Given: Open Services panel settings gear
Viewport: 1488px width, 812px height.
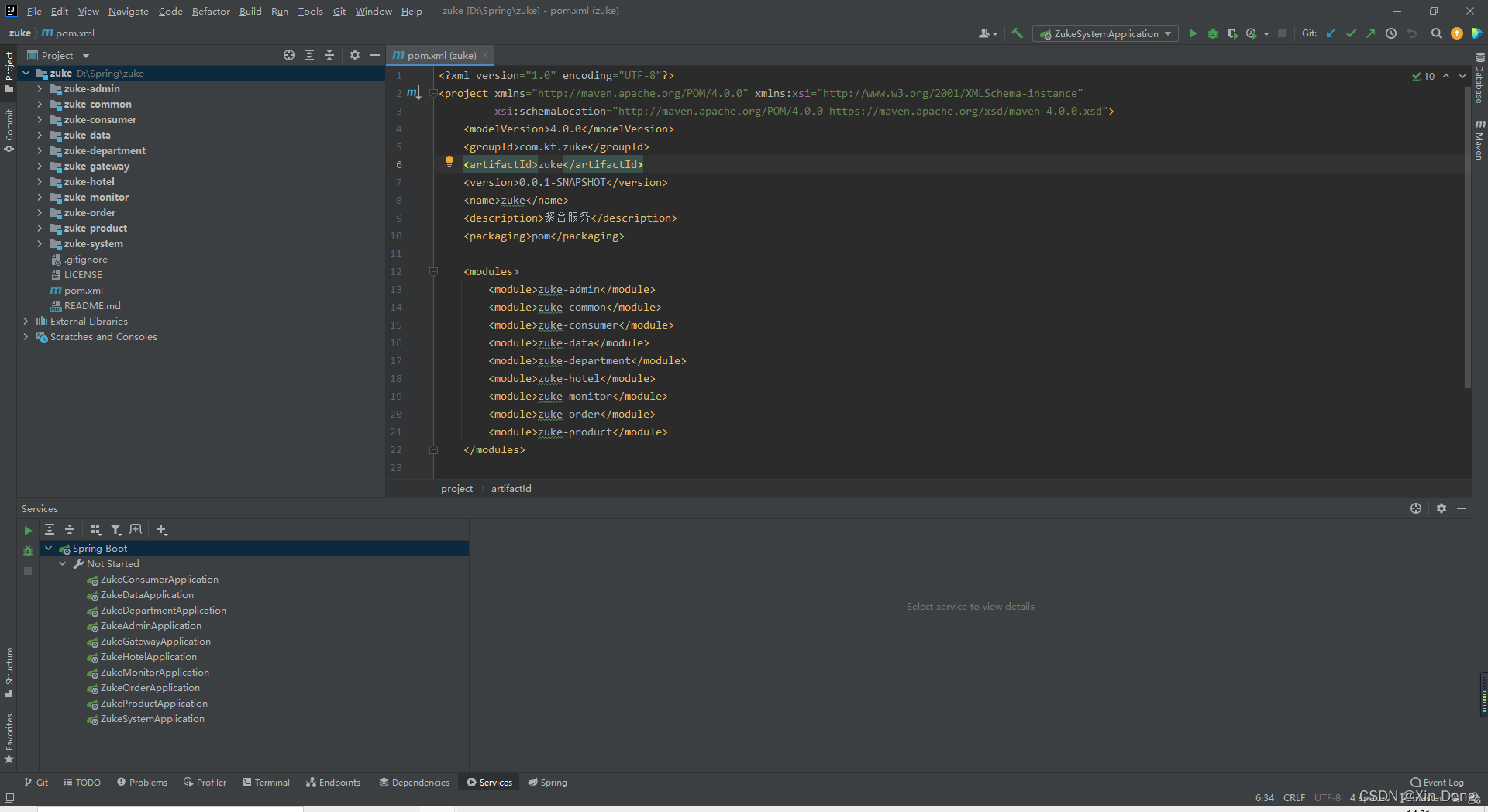Looking at the screenshot, I should click(1441, 508).
